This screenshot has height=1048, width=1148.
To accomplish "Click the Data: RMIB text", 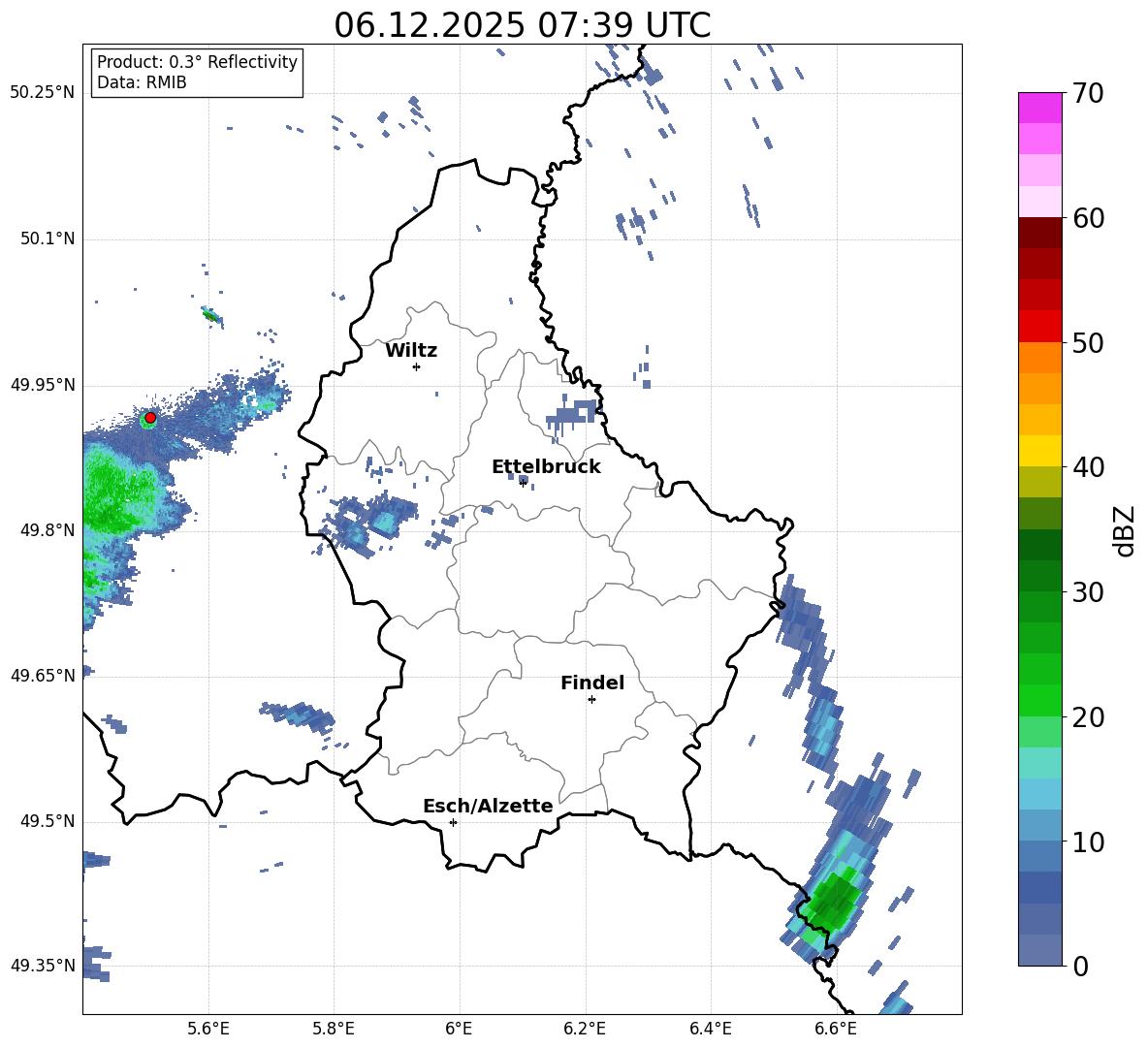I will (x=142, y=82).
